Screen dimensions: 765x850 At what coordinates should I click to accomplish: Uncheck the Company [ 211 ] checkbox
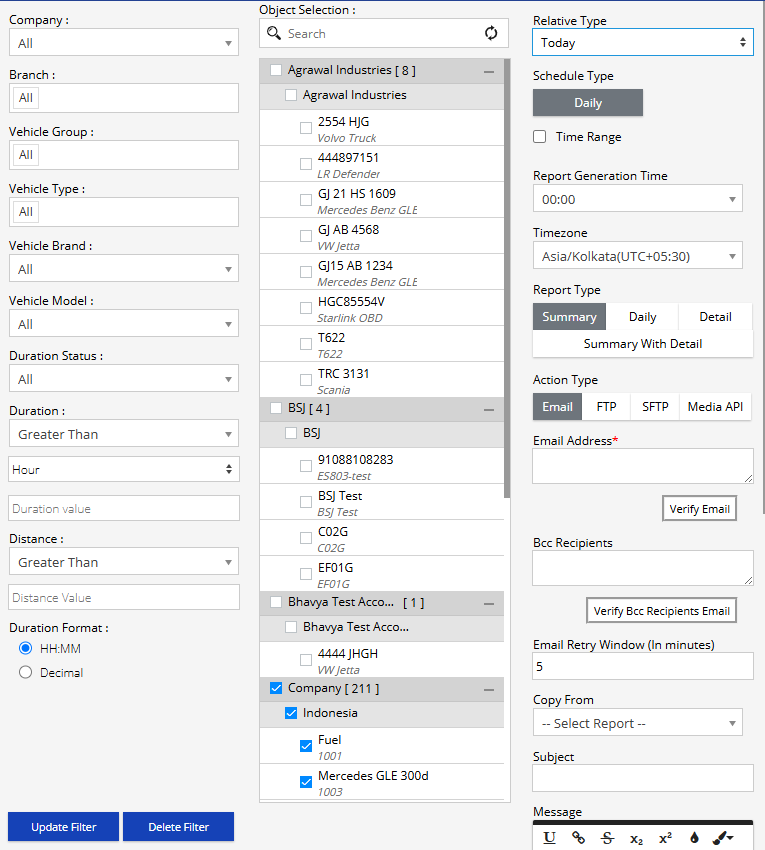[276, 688]
